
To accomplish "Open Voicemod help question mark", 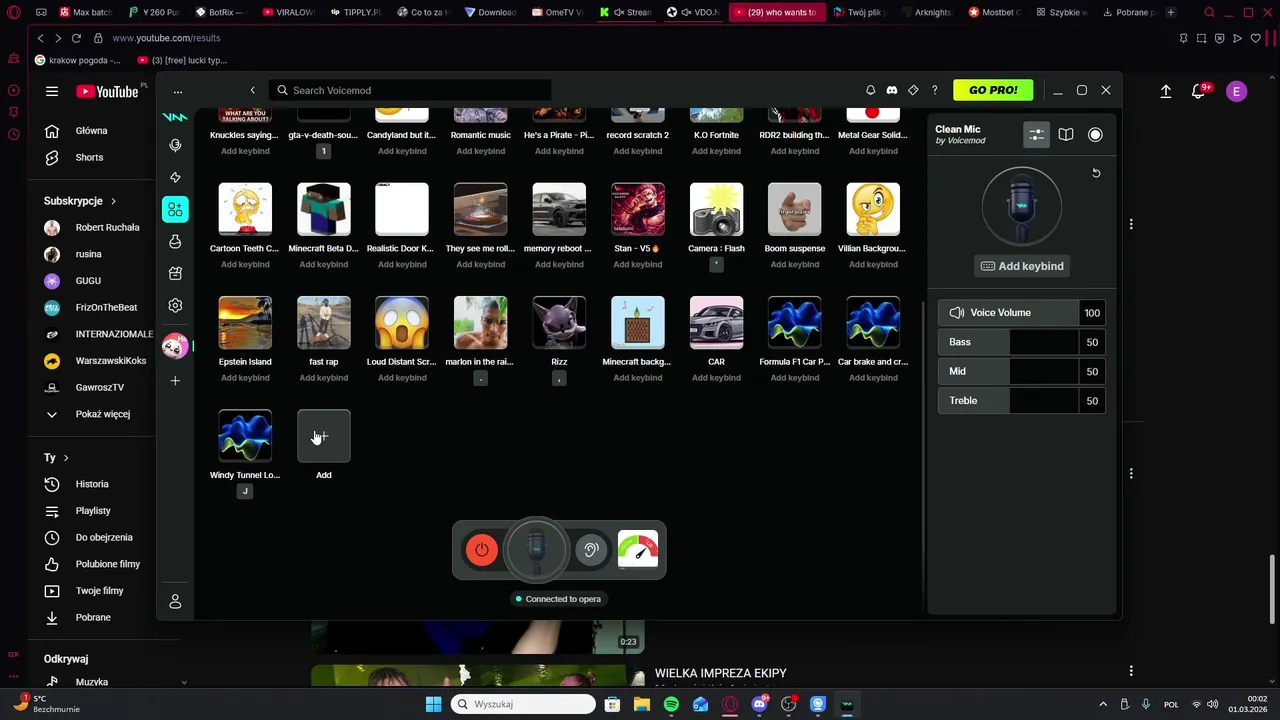I will [x=935, y=90].
